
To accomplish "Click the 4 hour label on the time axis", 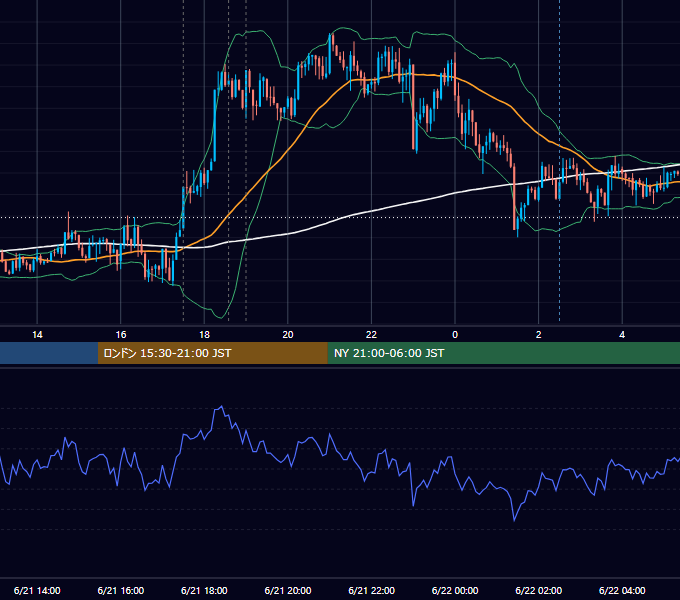I will point(622,335).
